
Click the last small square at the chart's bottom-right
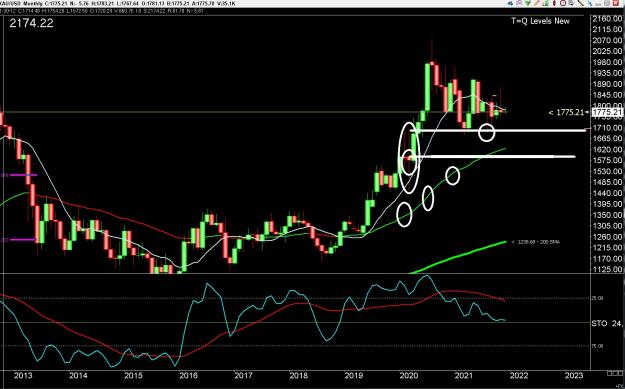(620, 373)
